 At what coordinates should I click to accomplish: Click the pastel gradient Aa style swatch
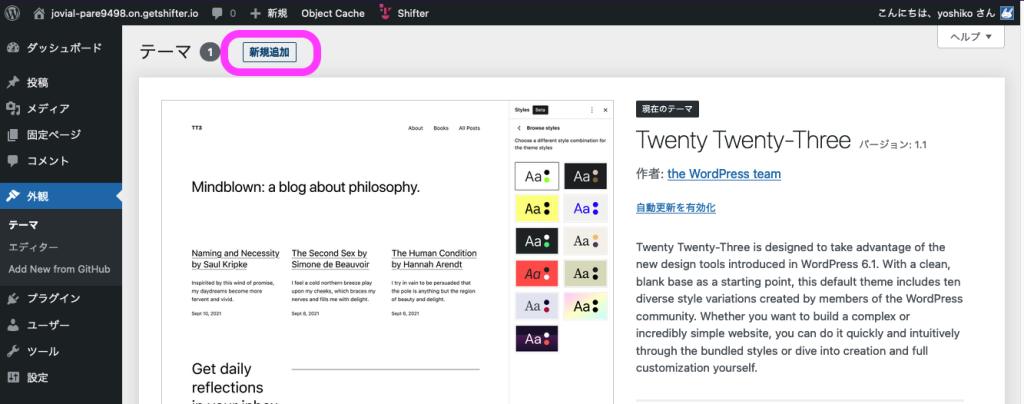(586, 307)
